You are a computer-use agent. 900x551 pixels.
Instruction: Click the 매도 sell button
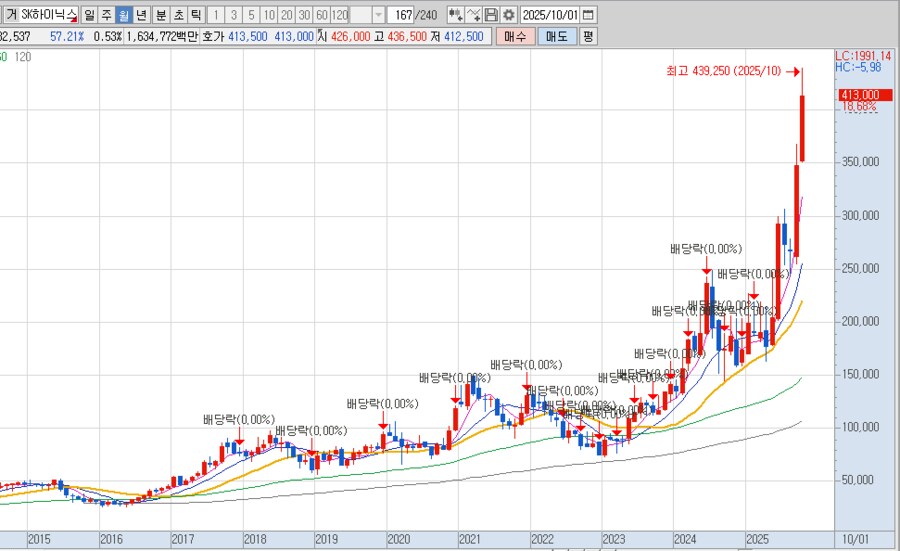[555, 36]
